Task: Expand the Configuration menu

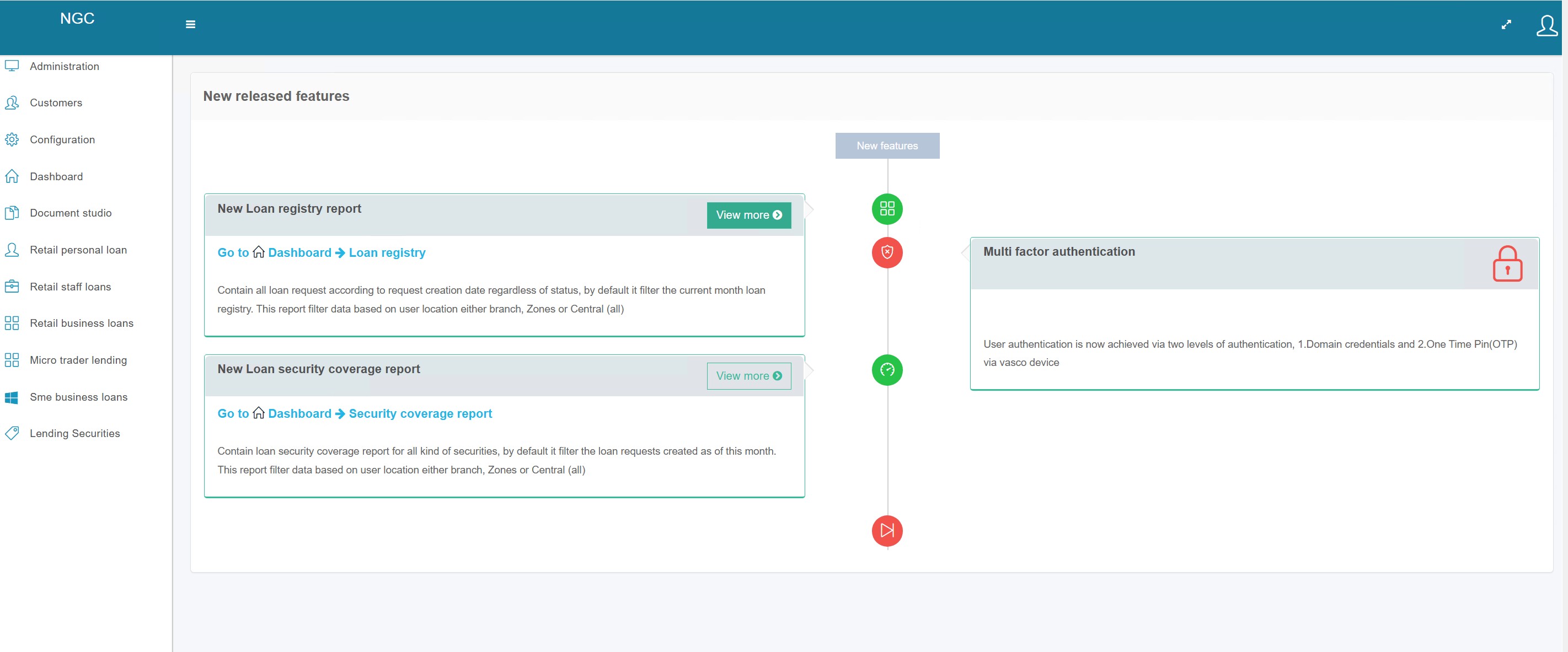Action: [62, 140]
